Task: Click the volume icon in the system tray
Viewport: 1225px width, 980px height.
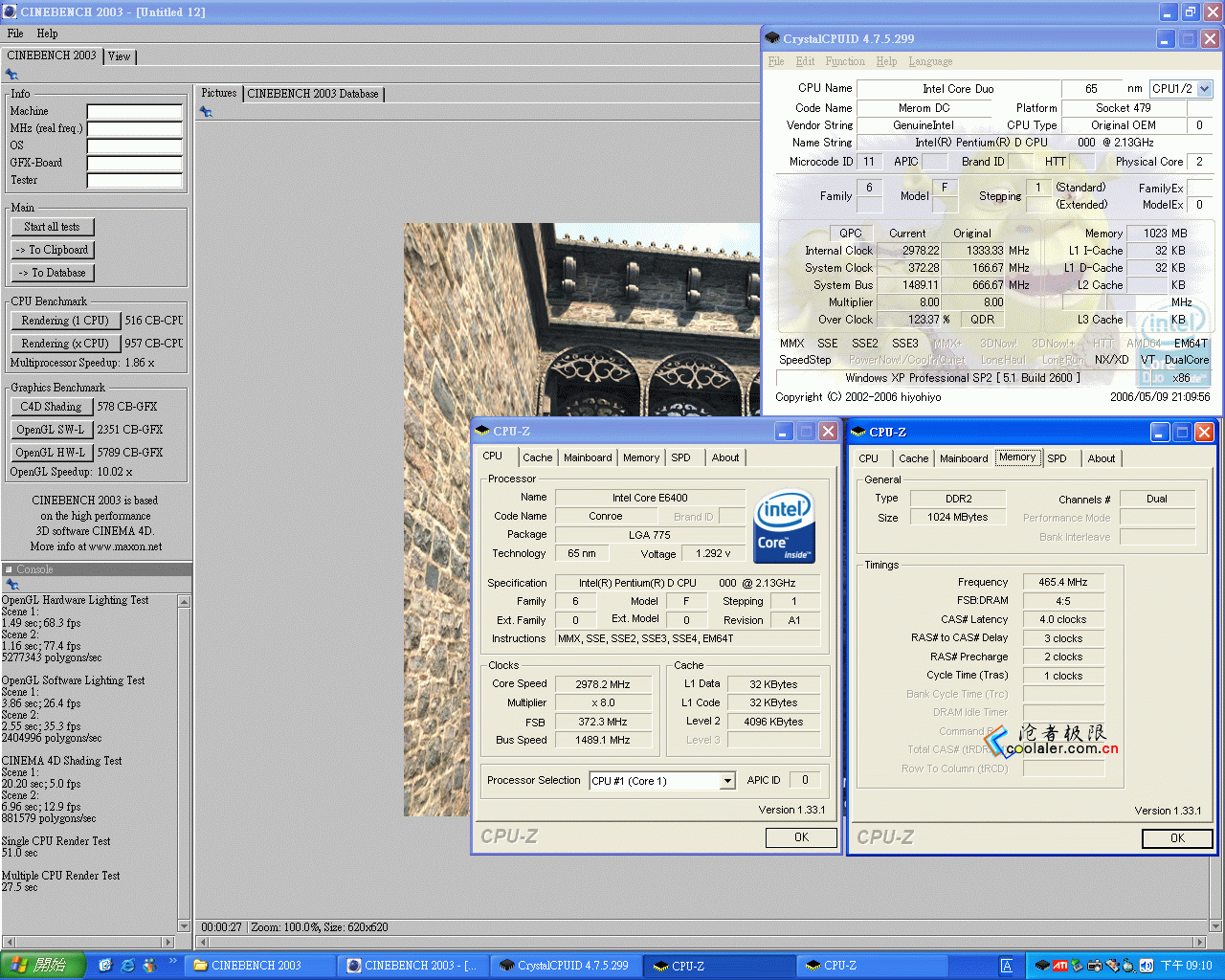Action: [x=1146, y=966]
